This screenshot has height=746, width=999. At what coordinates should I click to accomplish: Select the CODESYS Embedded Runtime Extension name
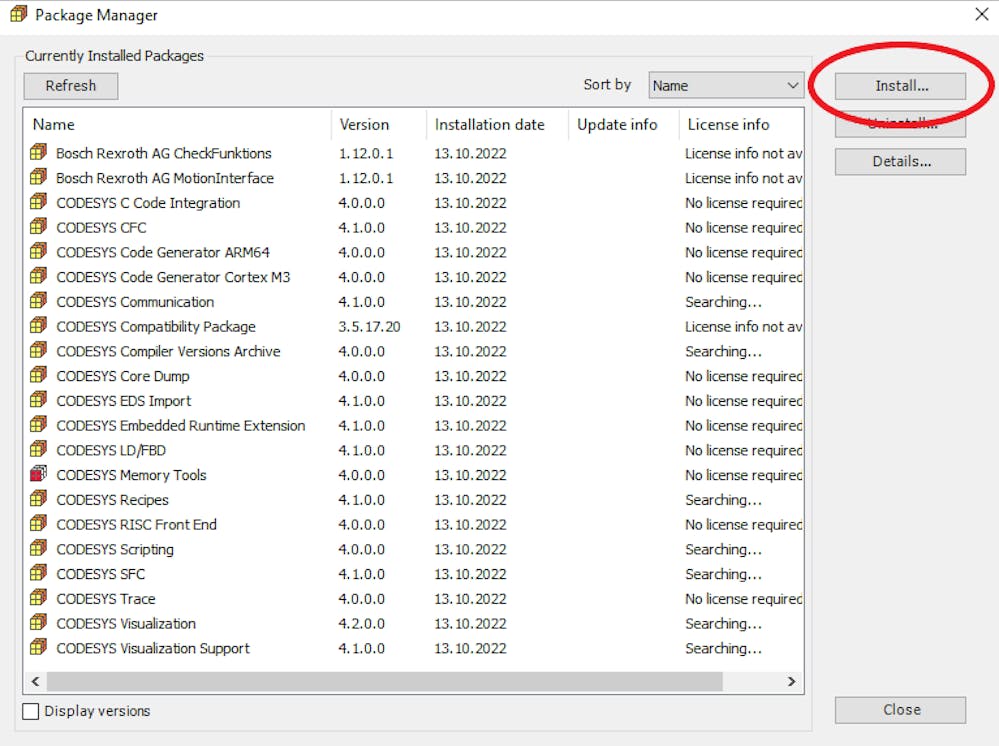tap(181, 426)
